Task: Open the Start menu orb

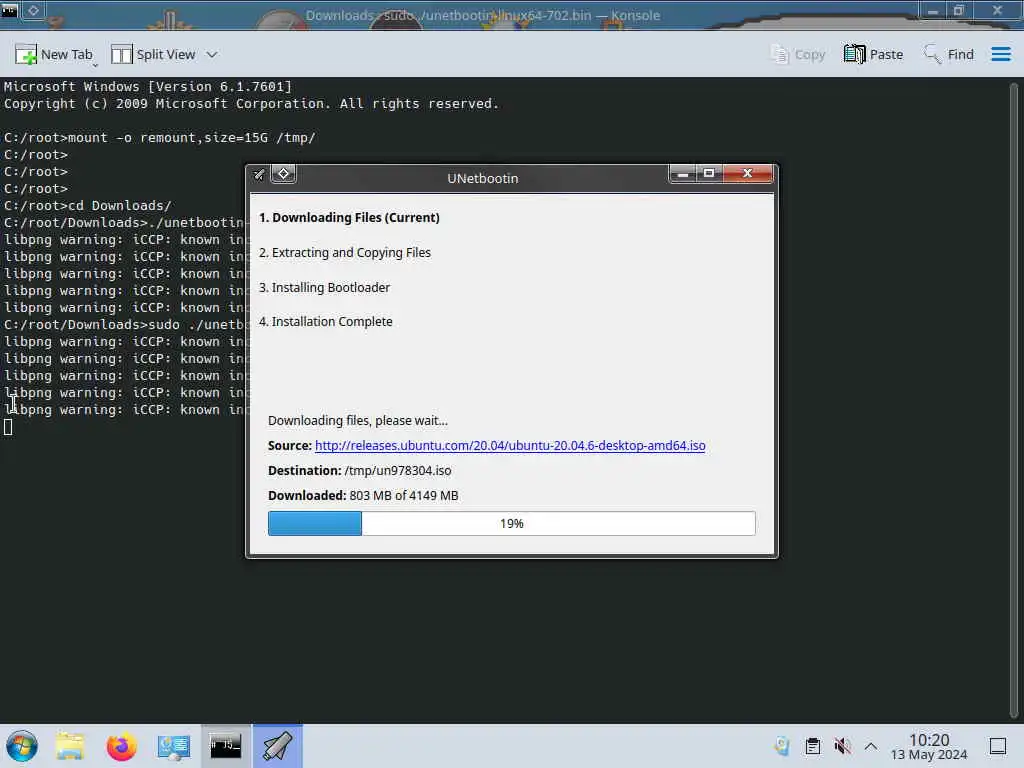Action: point(22,746)
